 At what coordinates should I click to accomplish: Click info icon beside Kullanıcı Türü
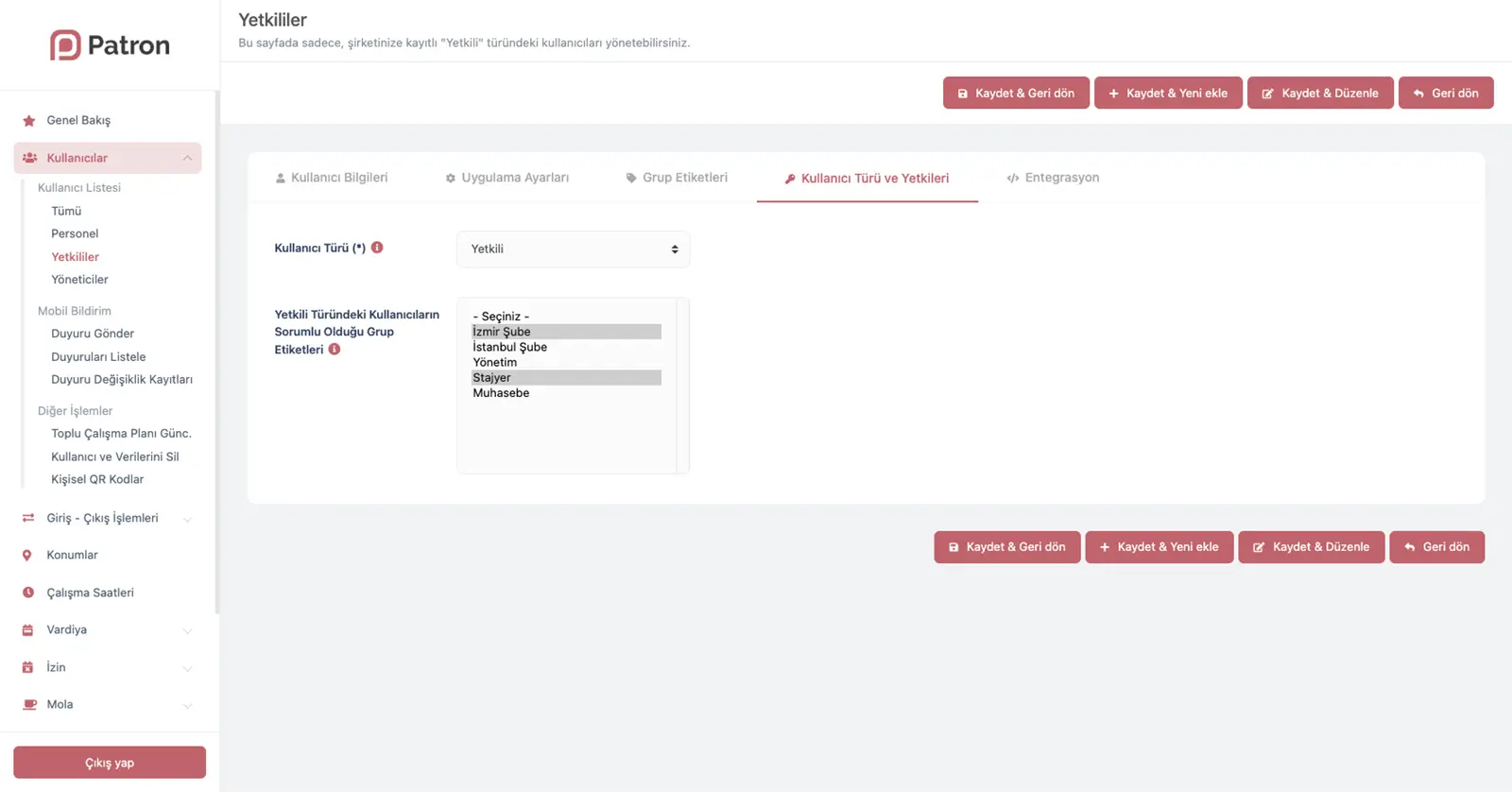tap(377, 248)
